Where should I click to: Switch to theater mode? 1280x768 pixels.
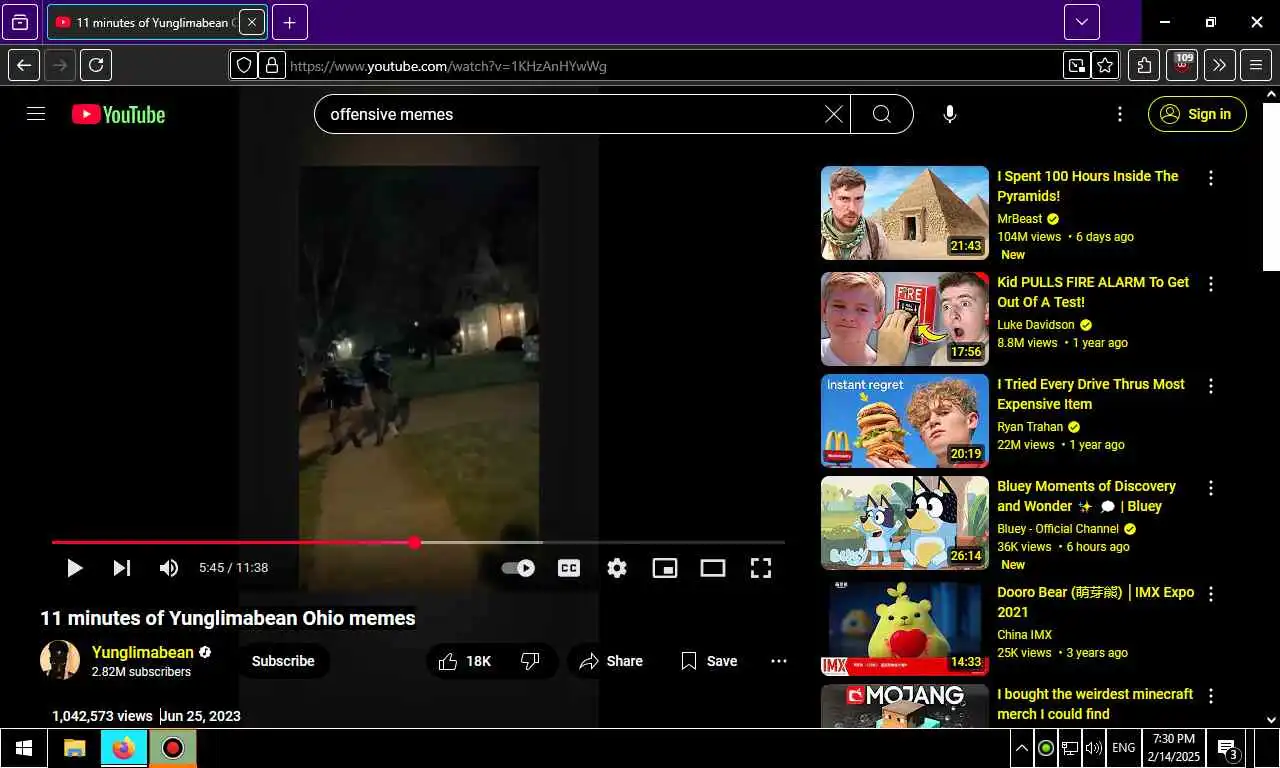(713, 568)
